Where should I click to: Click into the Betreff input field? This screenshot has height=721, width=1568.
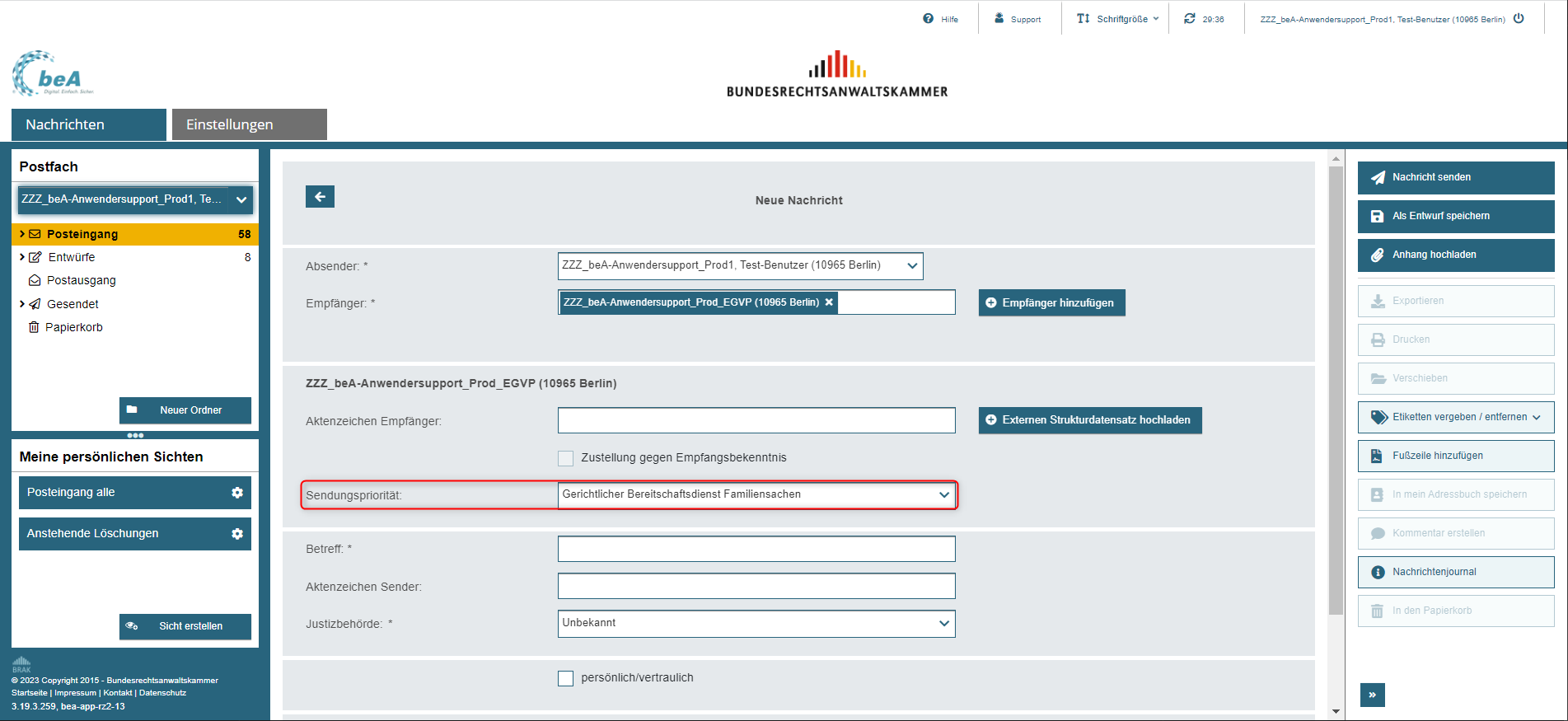coord(756,549)
